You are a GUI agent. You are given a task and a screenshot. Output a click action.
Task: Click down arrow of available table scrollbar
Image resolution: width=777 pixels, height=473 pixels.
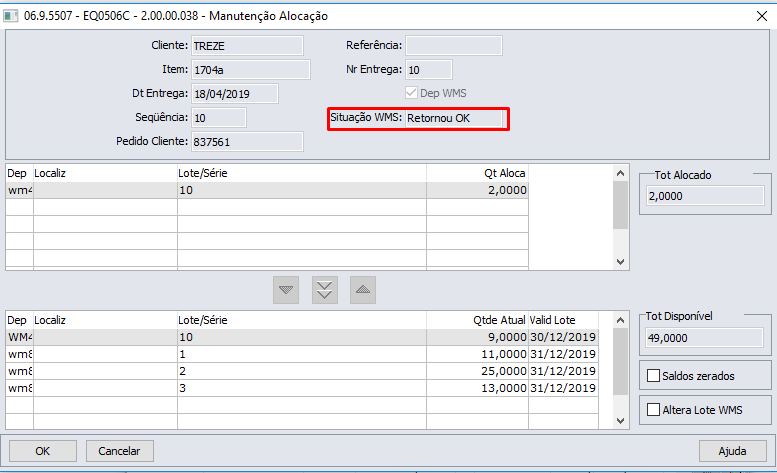620,420
